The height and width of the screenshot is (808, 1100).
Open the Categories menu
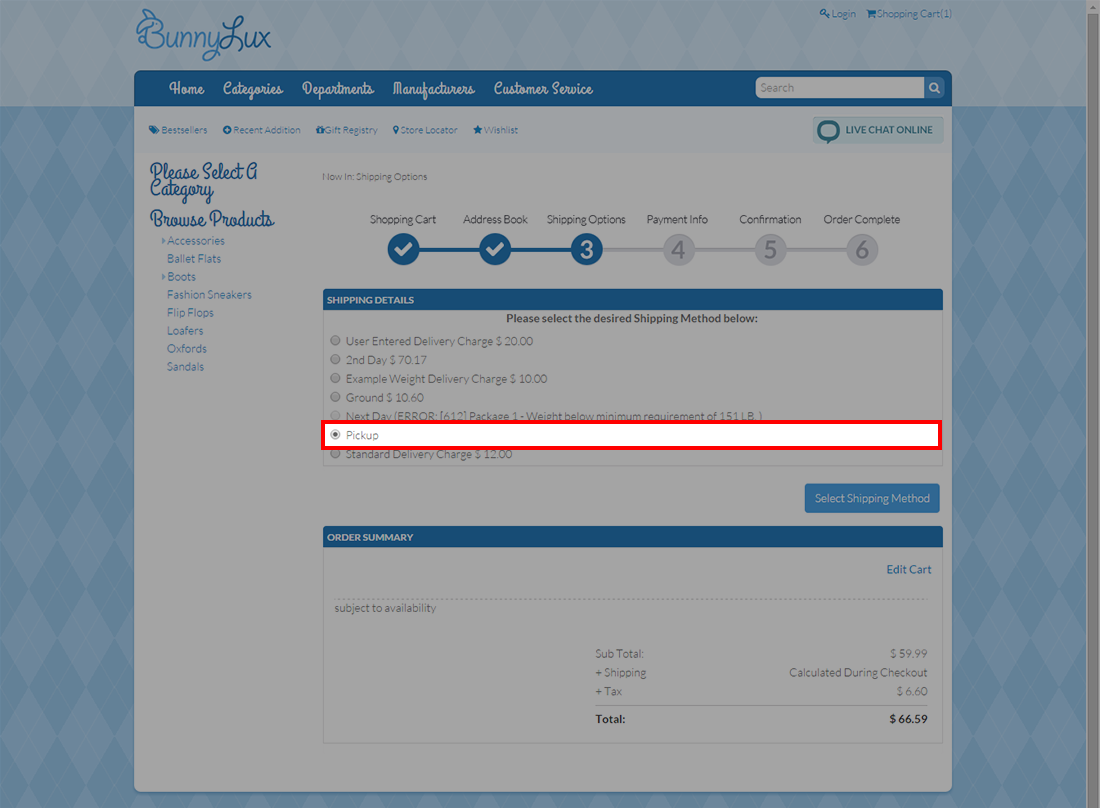coord(253,89)
